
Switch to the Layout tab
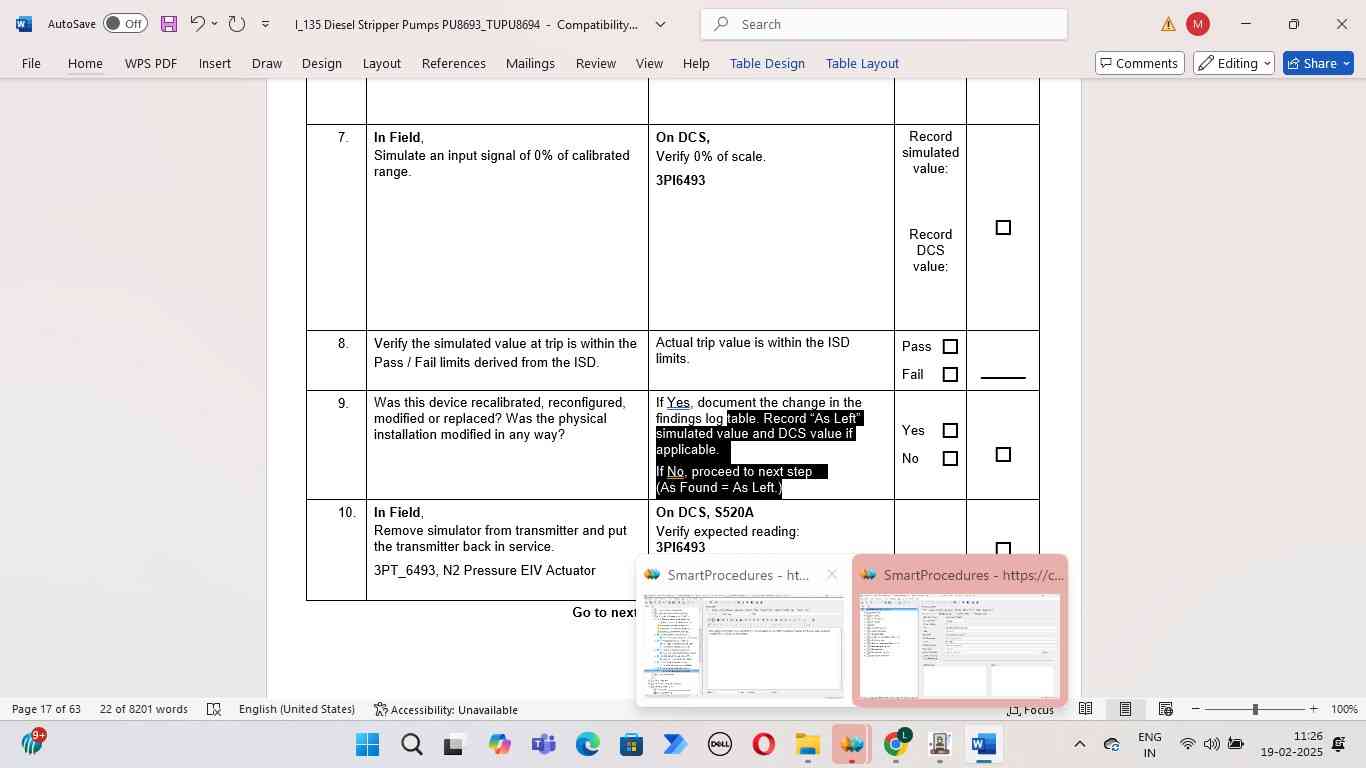point(382,63)
